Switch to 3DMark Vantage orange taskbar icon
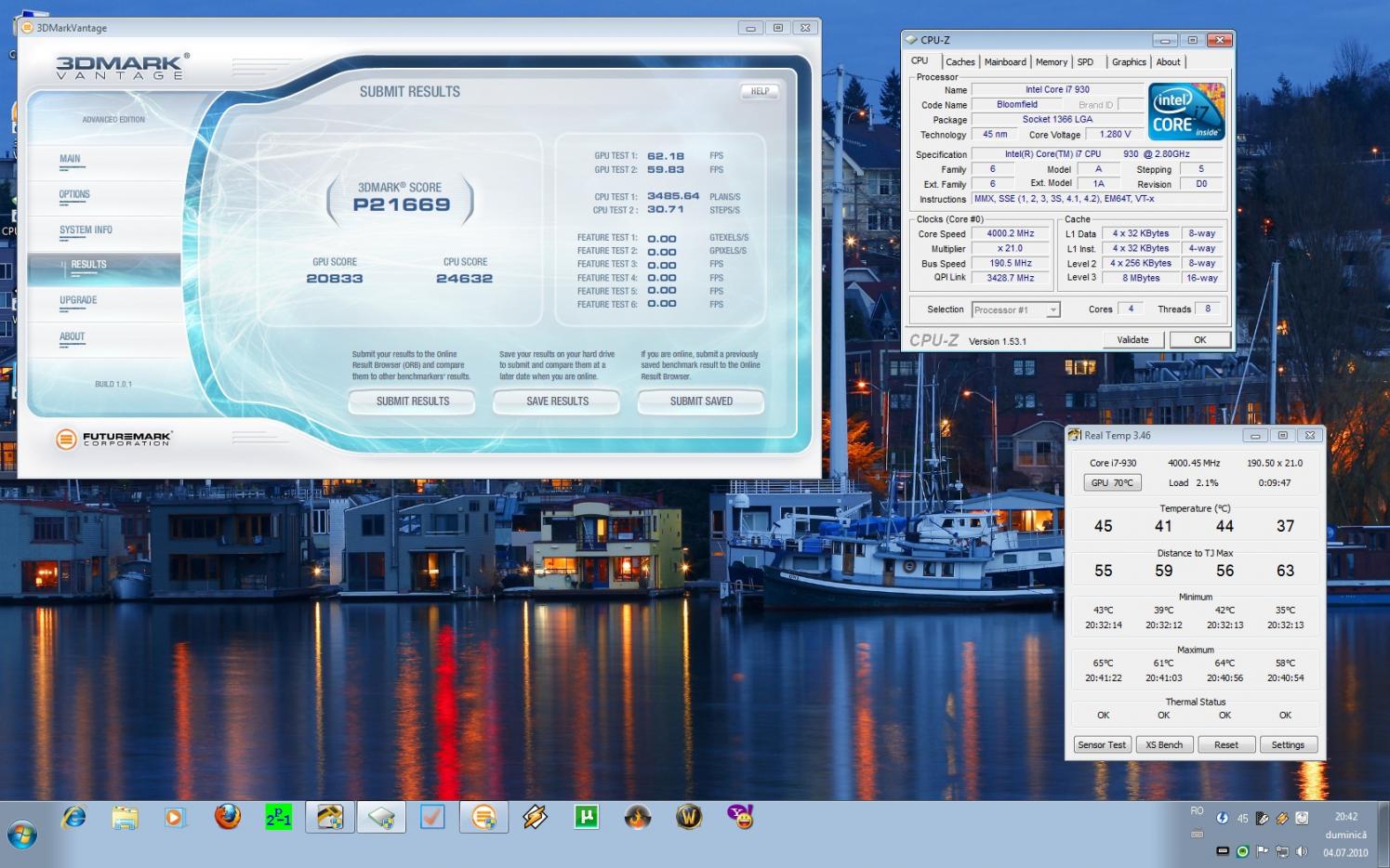The width and height of the screenshot is (1390, 868). point(483,818)
